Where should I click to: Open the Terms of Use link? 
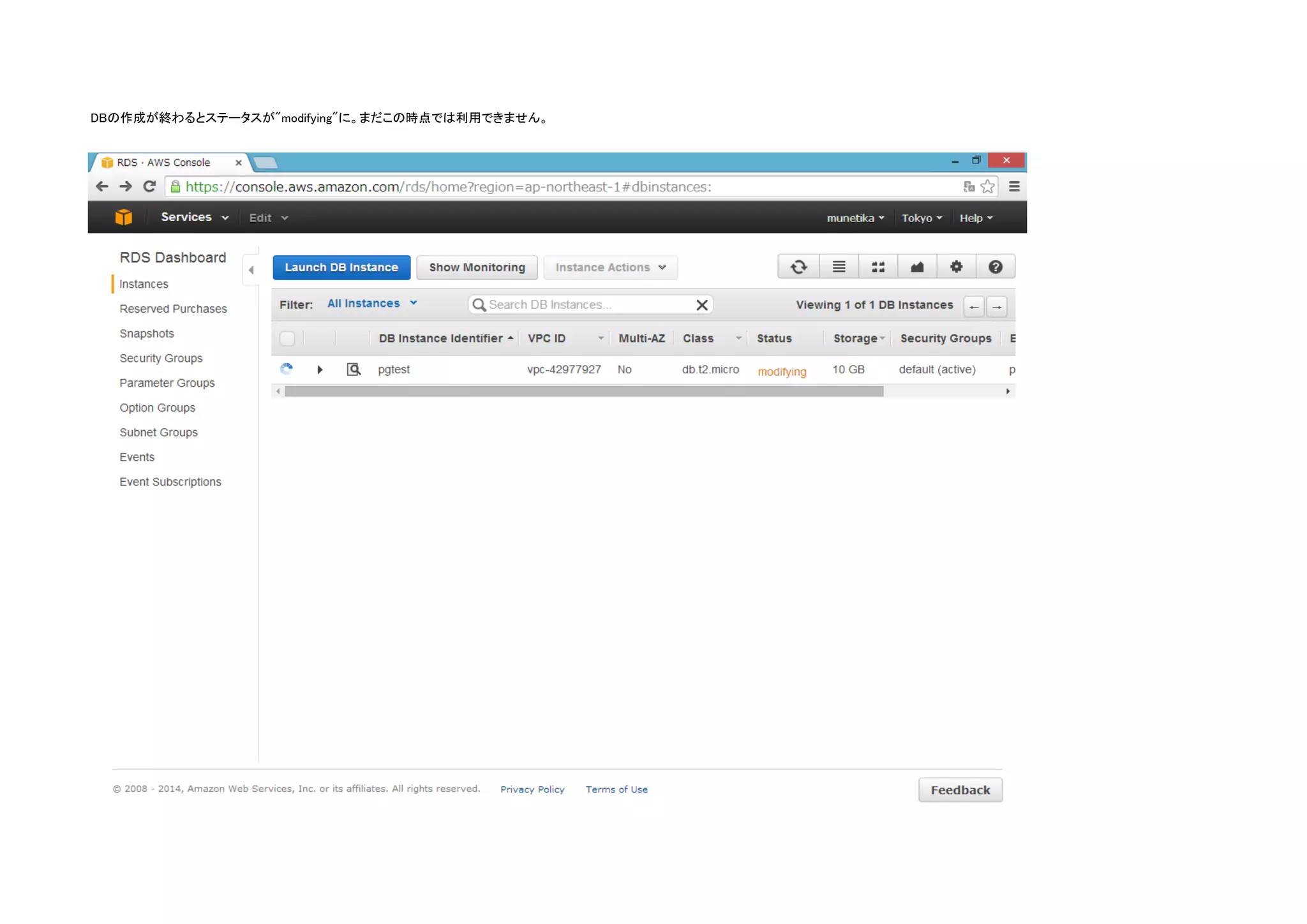616,789
